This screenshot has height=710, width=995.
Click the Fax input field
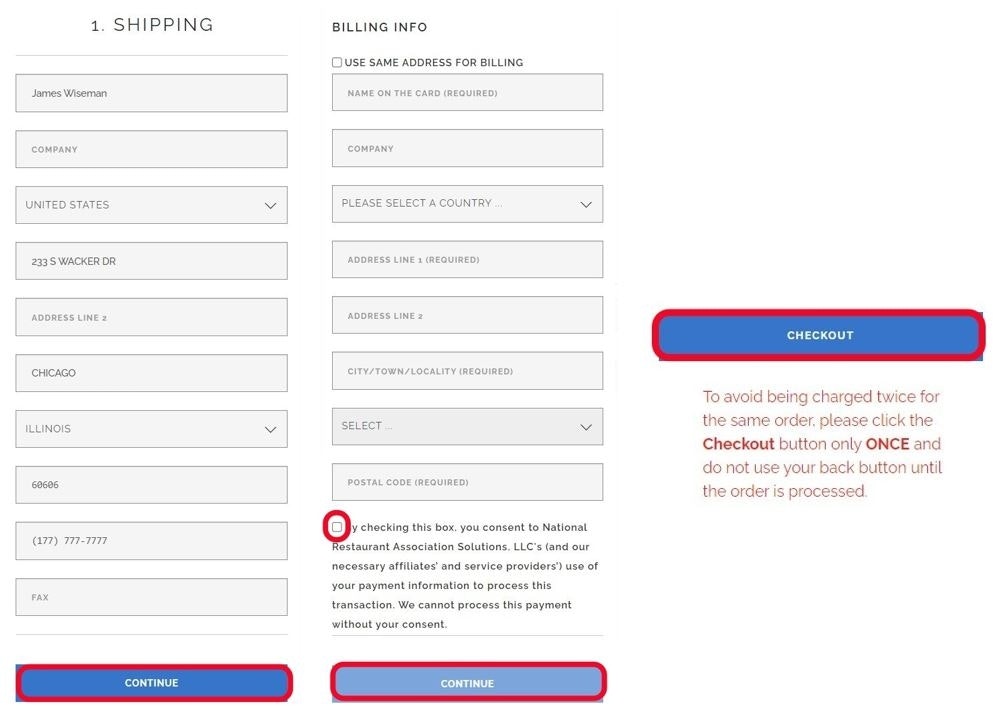pyautogui.click(x=151, y=597)
